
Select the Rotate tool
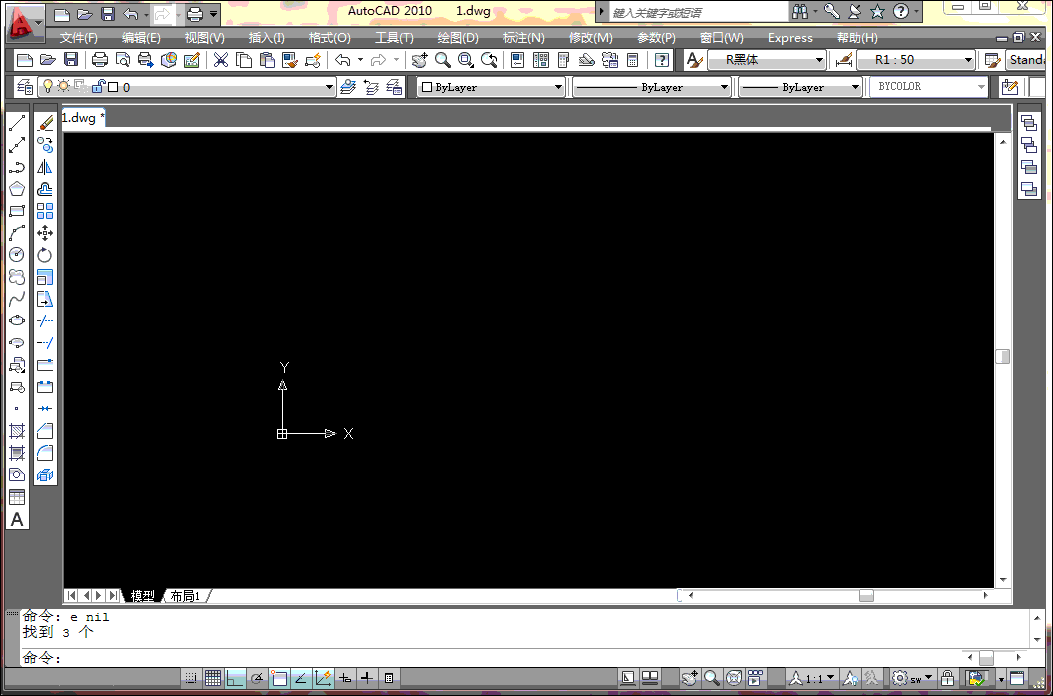point(45,255)
